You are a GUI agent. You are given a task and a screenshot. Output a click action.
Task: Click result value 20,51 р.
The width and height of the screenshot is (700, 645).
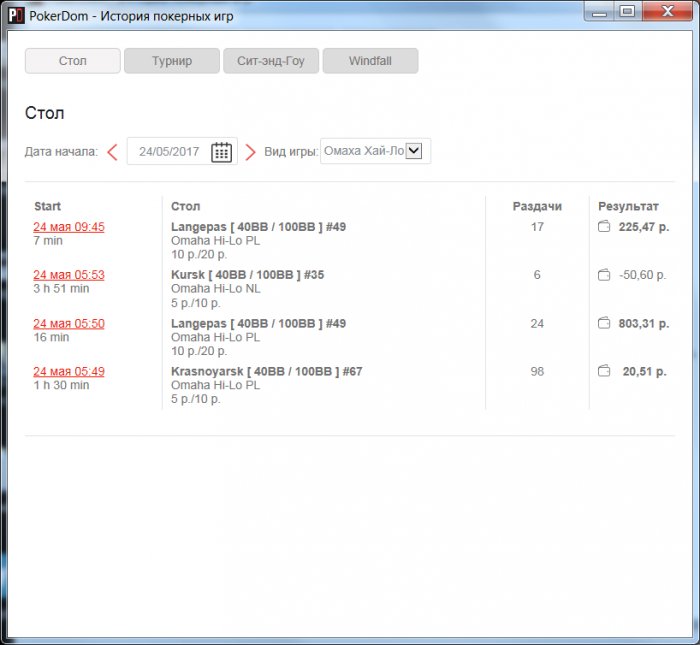click(x=645, y=371)
